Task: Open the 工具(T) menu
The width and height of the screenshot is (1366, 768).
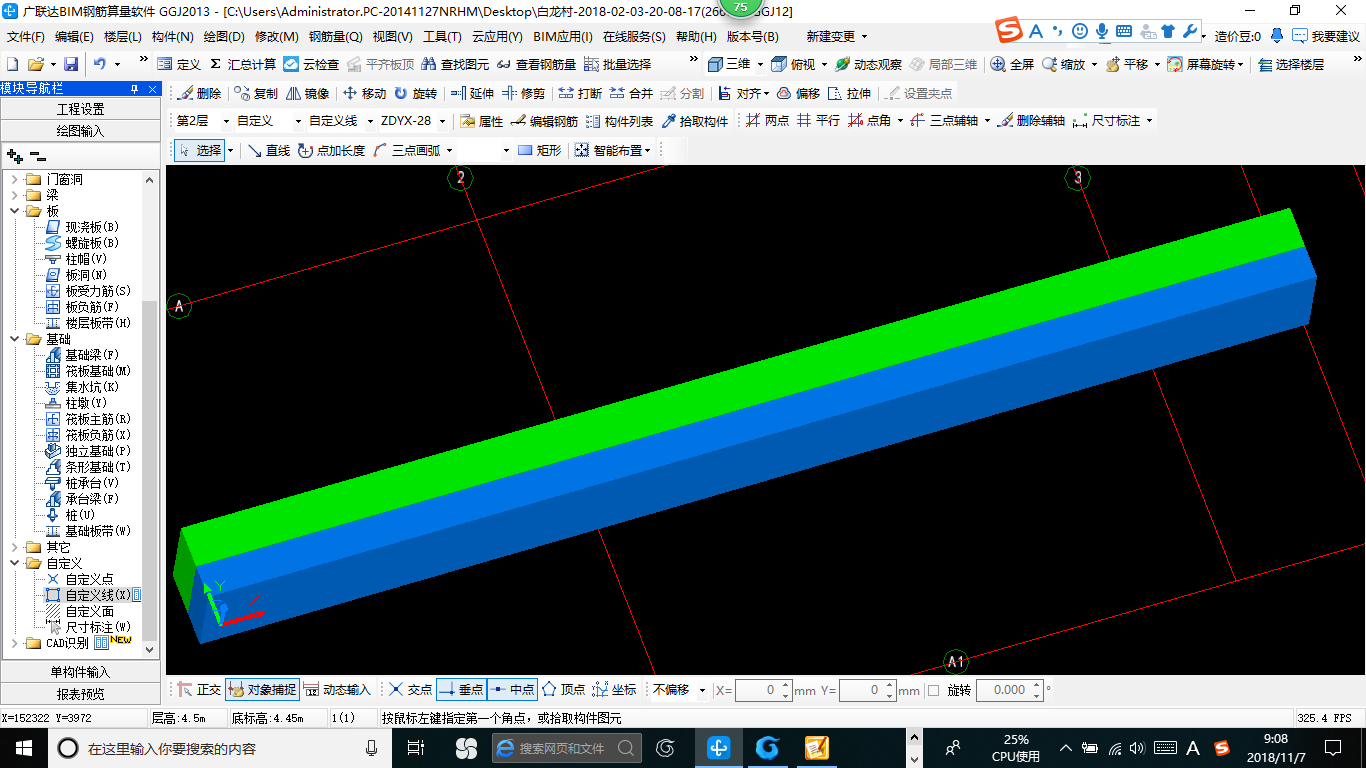Action: point(442,37)
